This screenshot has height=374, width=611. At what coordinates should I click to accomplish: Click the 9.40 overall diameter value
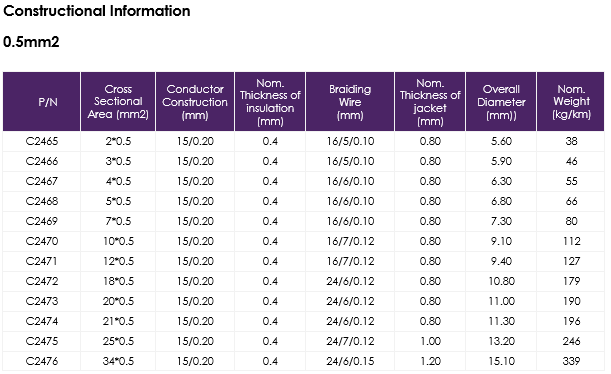(x=501, y=261)
